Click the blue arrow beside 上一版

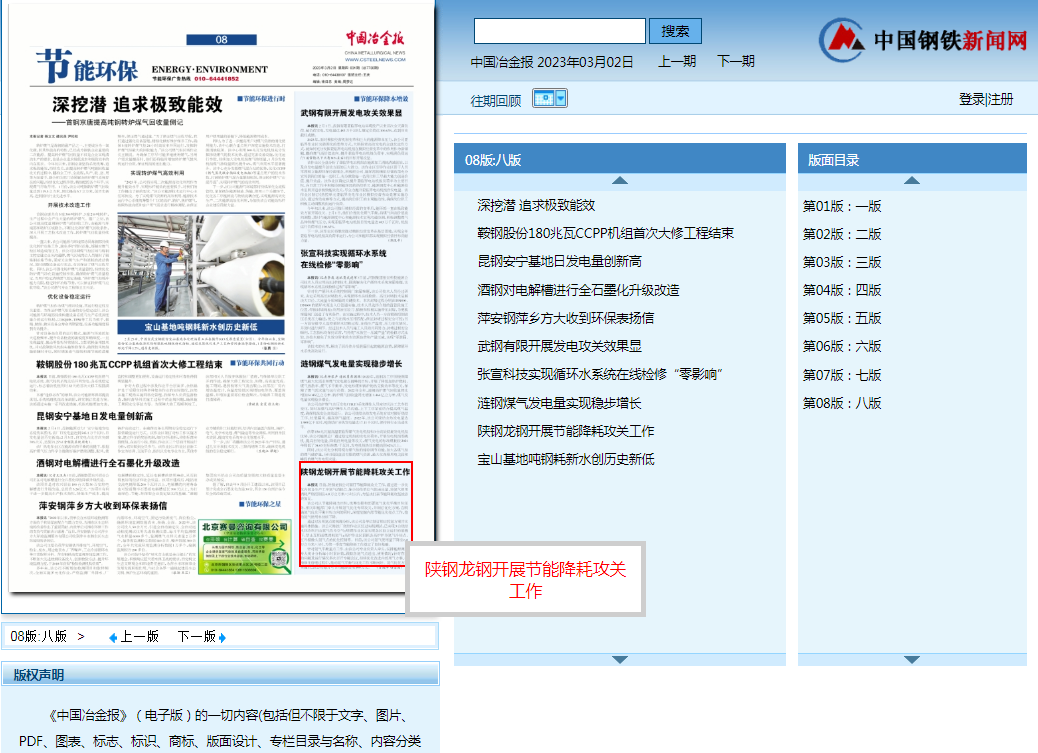click(x=111, y=635)
